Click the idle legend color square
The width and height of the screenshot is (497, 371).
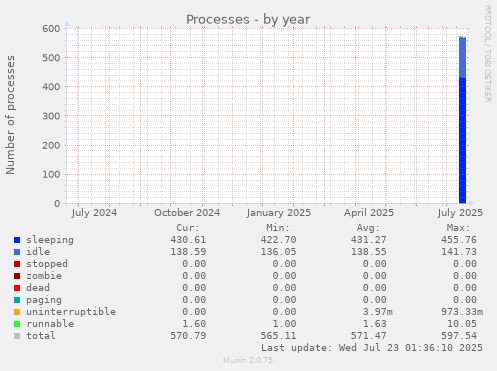tap(17, 252)
